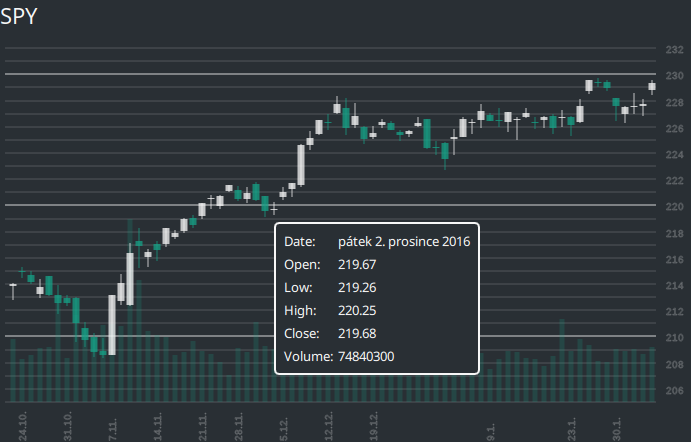The width and height of the screenshot is (691, 442).
Task: Click the 'Date:' label in the tooltip
Action: click(300, 241)
